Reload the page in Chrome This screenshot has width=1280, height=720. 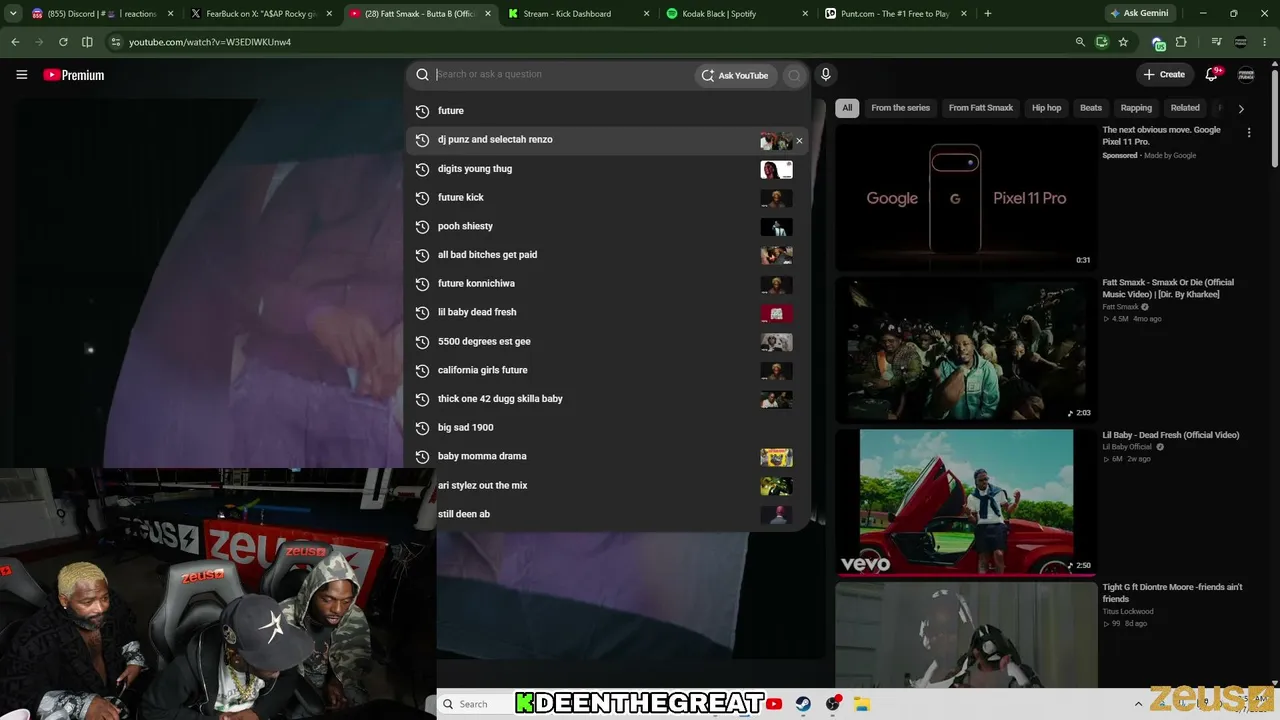[63, 42]
